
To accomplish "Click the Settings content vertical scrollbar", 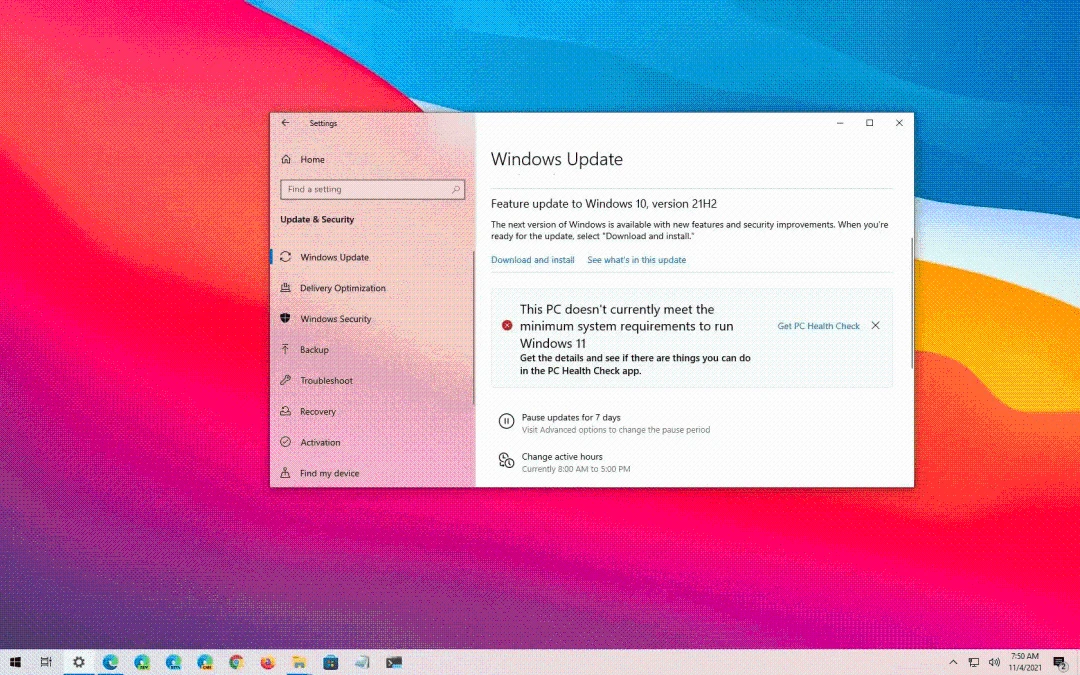I will tap(912, 302).
